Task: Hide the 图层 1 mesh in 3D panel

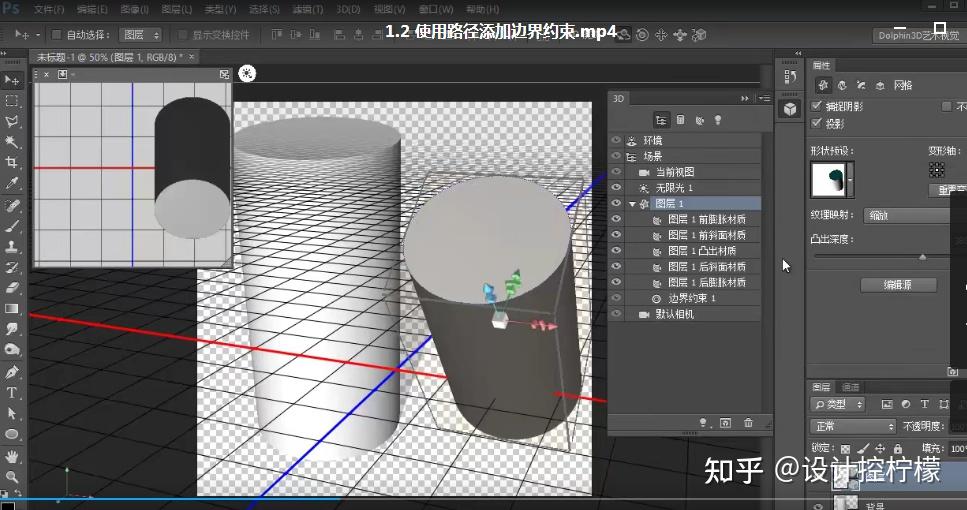Action: coord(615,203)
